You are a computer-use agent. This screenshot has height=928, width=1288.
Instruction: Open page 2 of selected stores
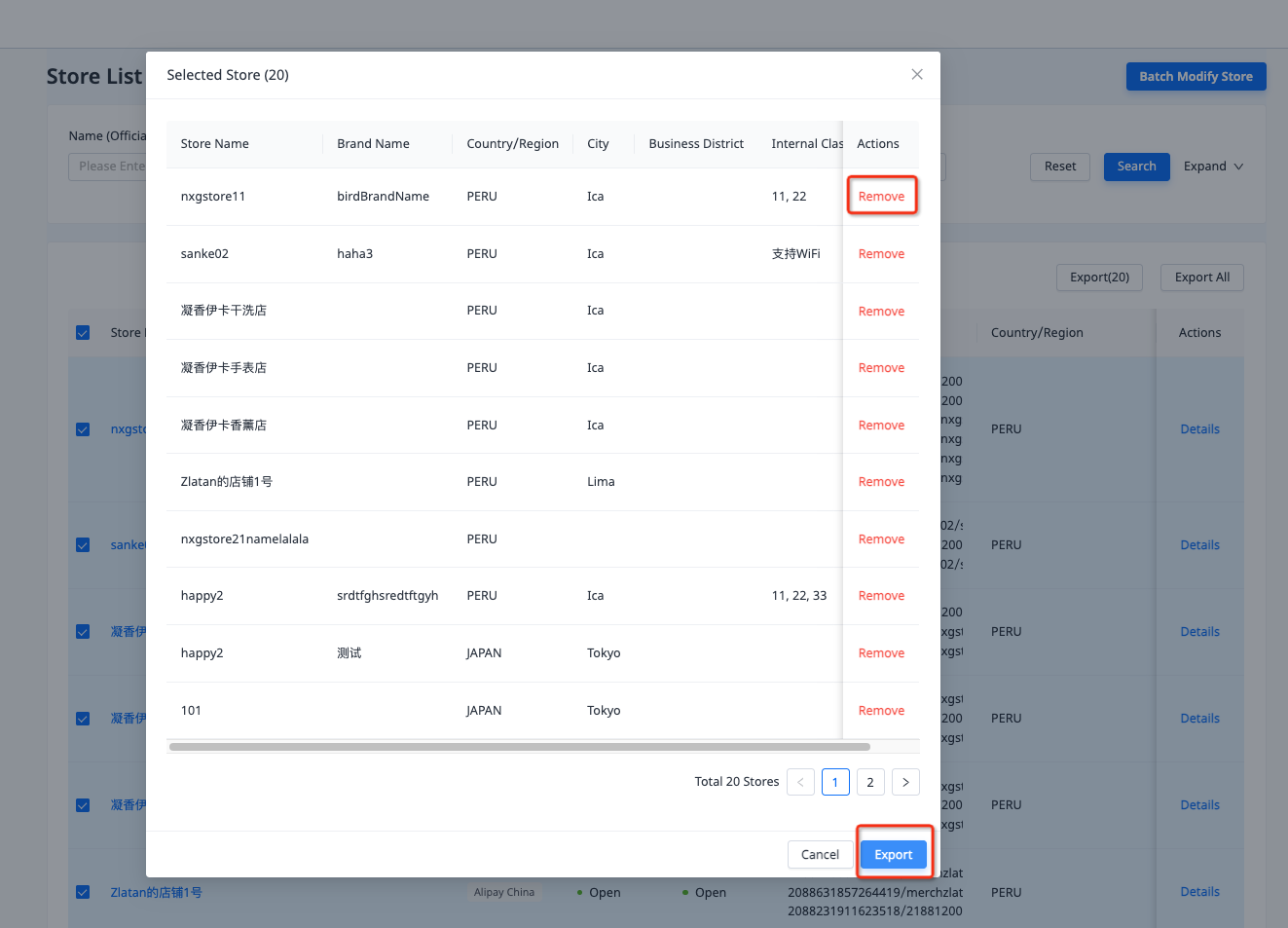pos(870,782)
